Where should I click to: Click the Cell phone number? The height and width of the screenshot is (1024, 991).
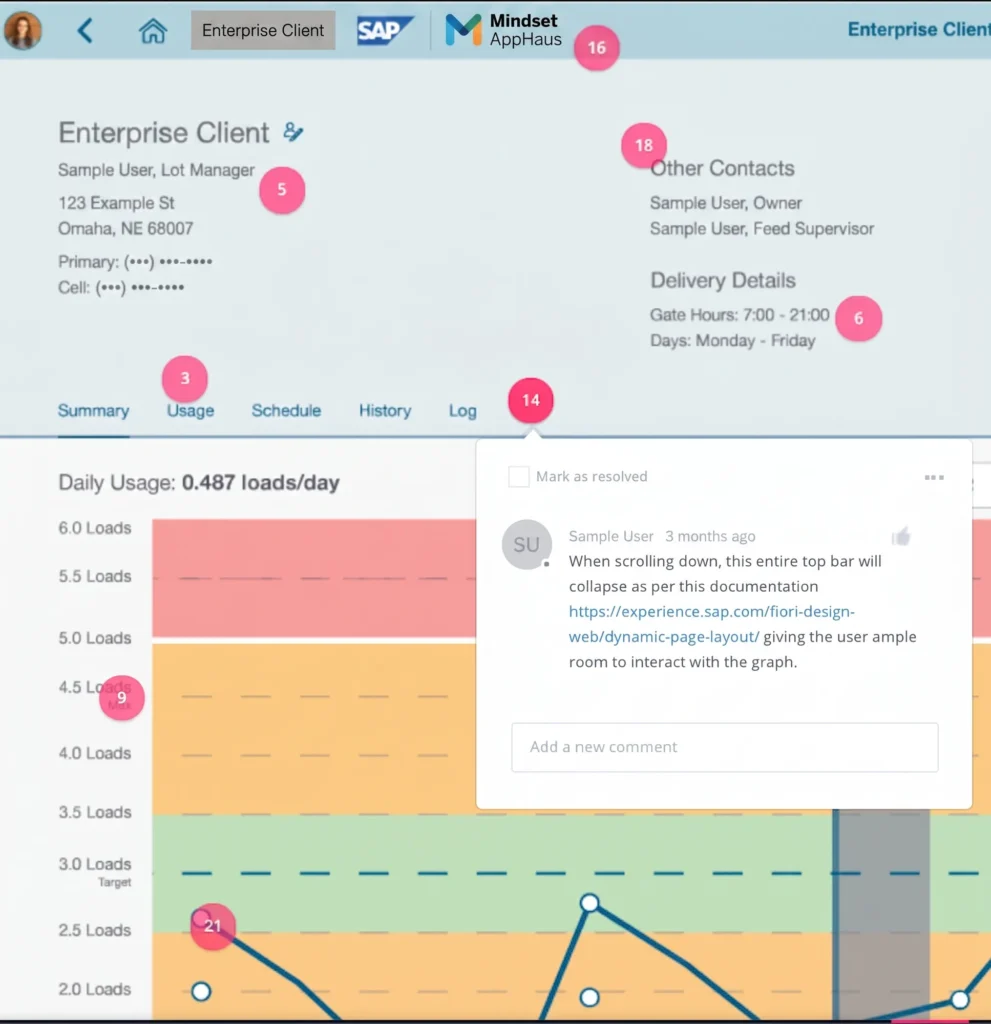point(121,287)
